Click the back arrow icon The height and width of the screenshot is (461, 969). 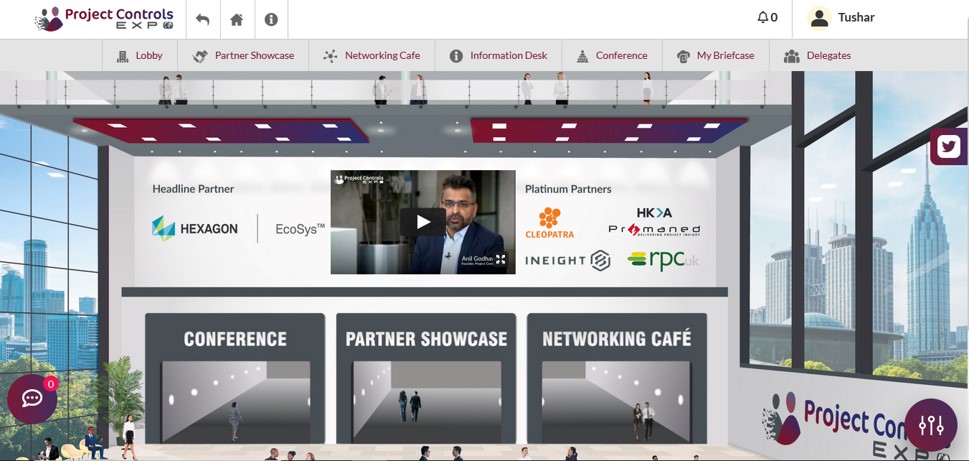coord(203,19)
